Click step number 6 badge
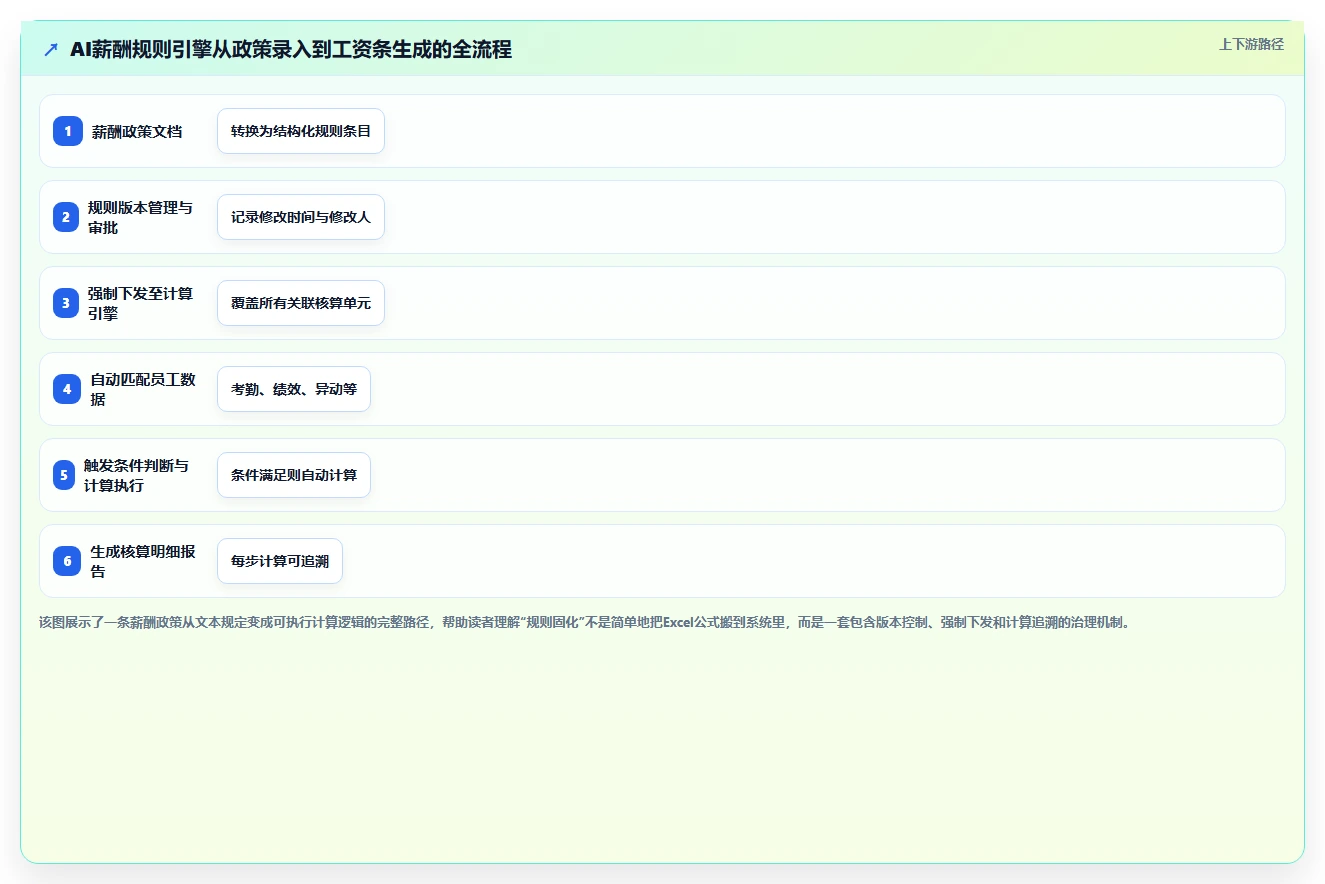Viewport: 1325px width, 884px height. [67, 561]
